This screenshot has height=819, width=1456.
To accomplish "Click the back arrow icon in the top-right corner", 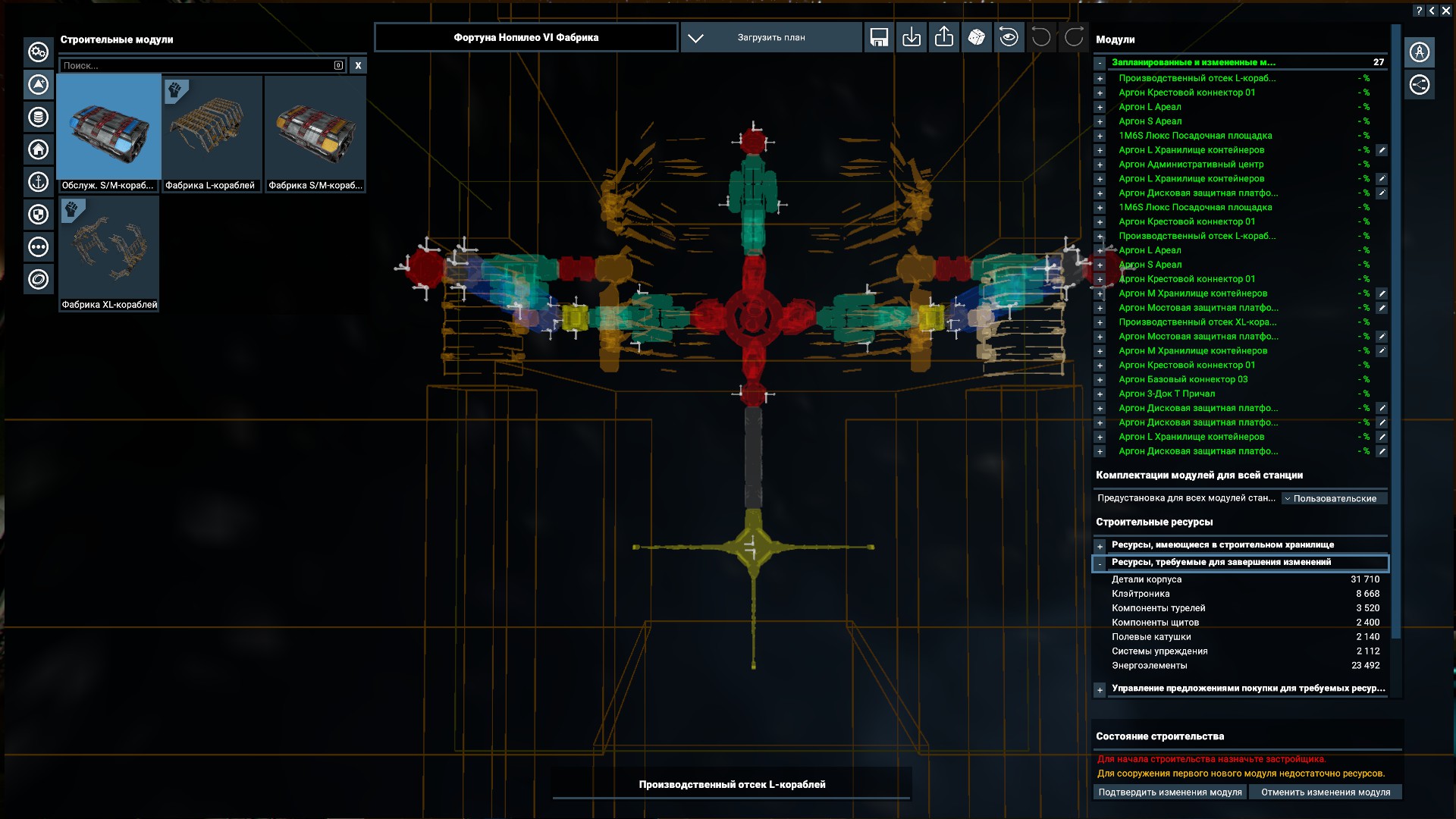I will pos(1432,11).
